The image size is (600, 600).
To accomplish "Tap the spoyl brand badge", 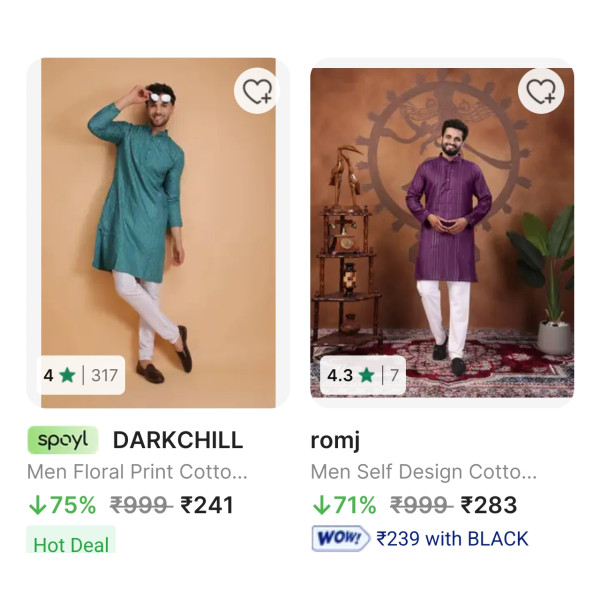I will click(63, 440).
